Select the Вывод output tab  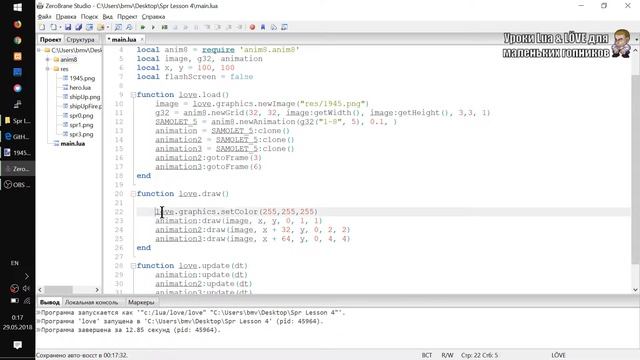pos(50,302)
